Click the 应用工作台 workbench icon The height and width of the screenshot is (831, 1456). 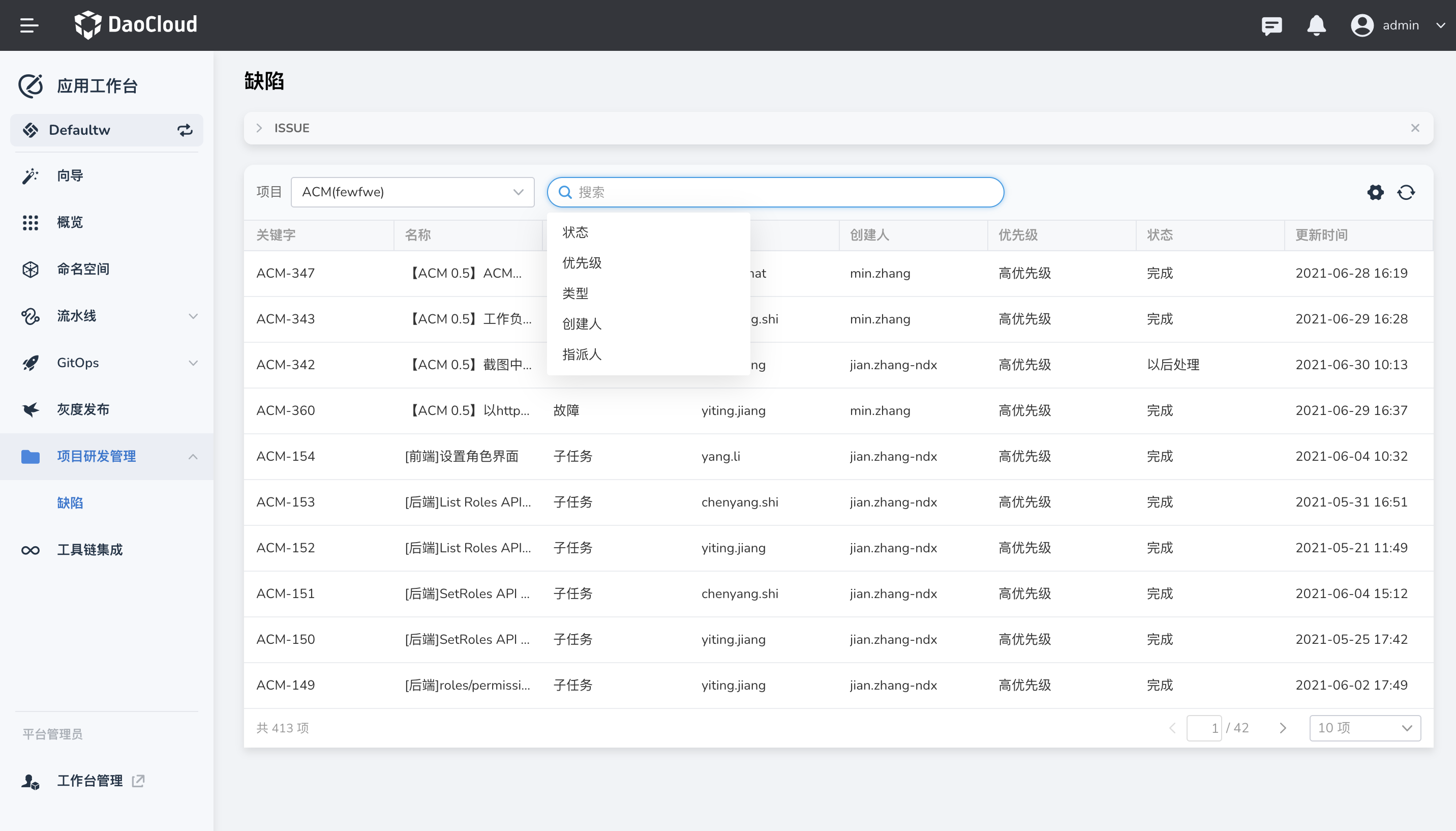30,85
